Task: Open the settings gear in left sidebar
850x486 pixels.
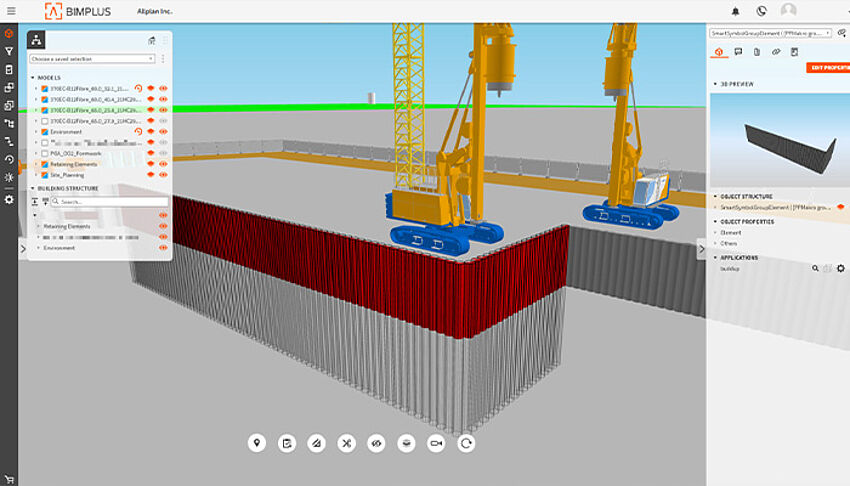Action: (x=9, y=200)
